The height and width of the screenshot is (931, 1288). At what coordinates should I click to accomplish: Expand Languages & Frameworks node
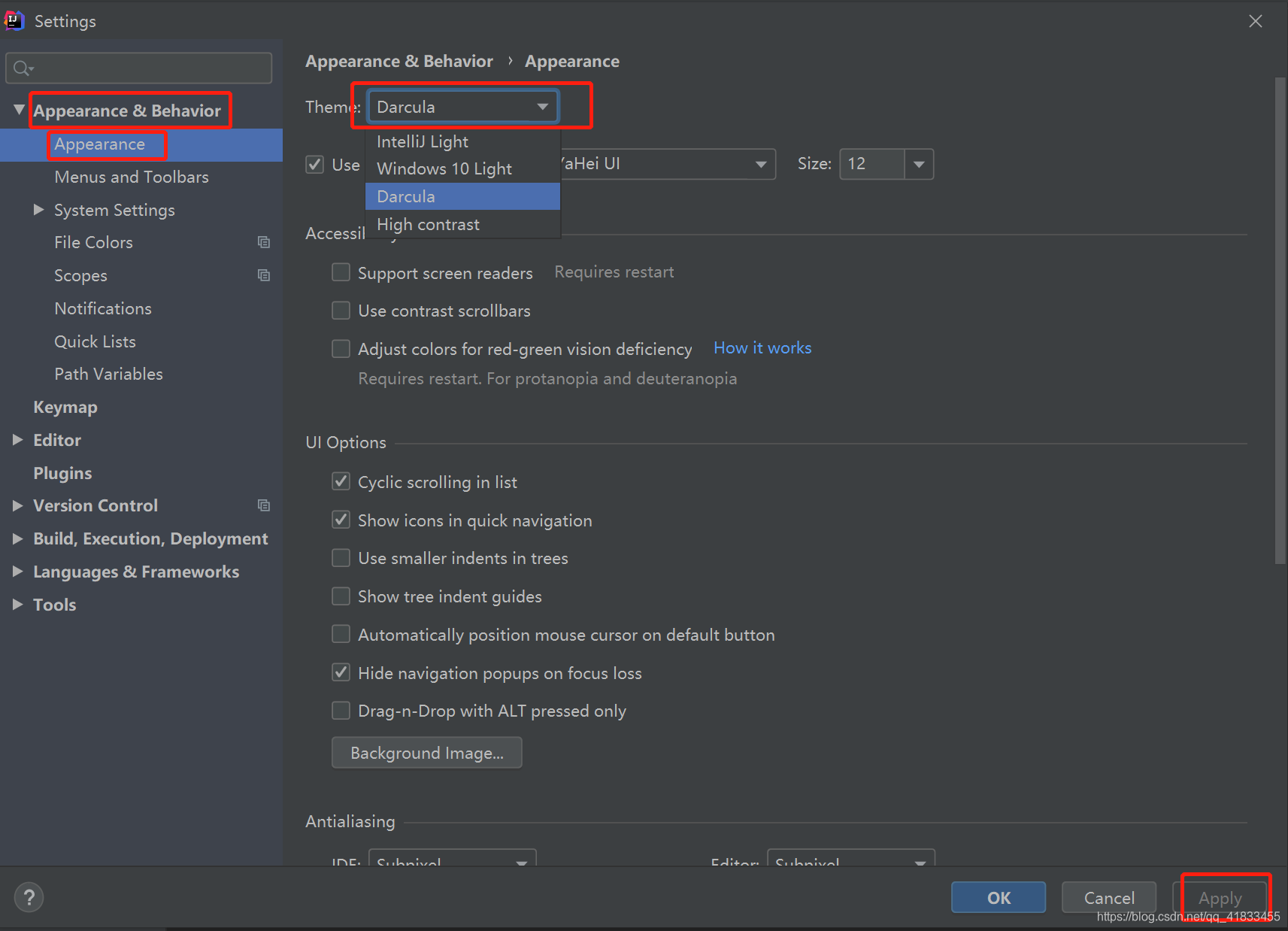[18, 572]
